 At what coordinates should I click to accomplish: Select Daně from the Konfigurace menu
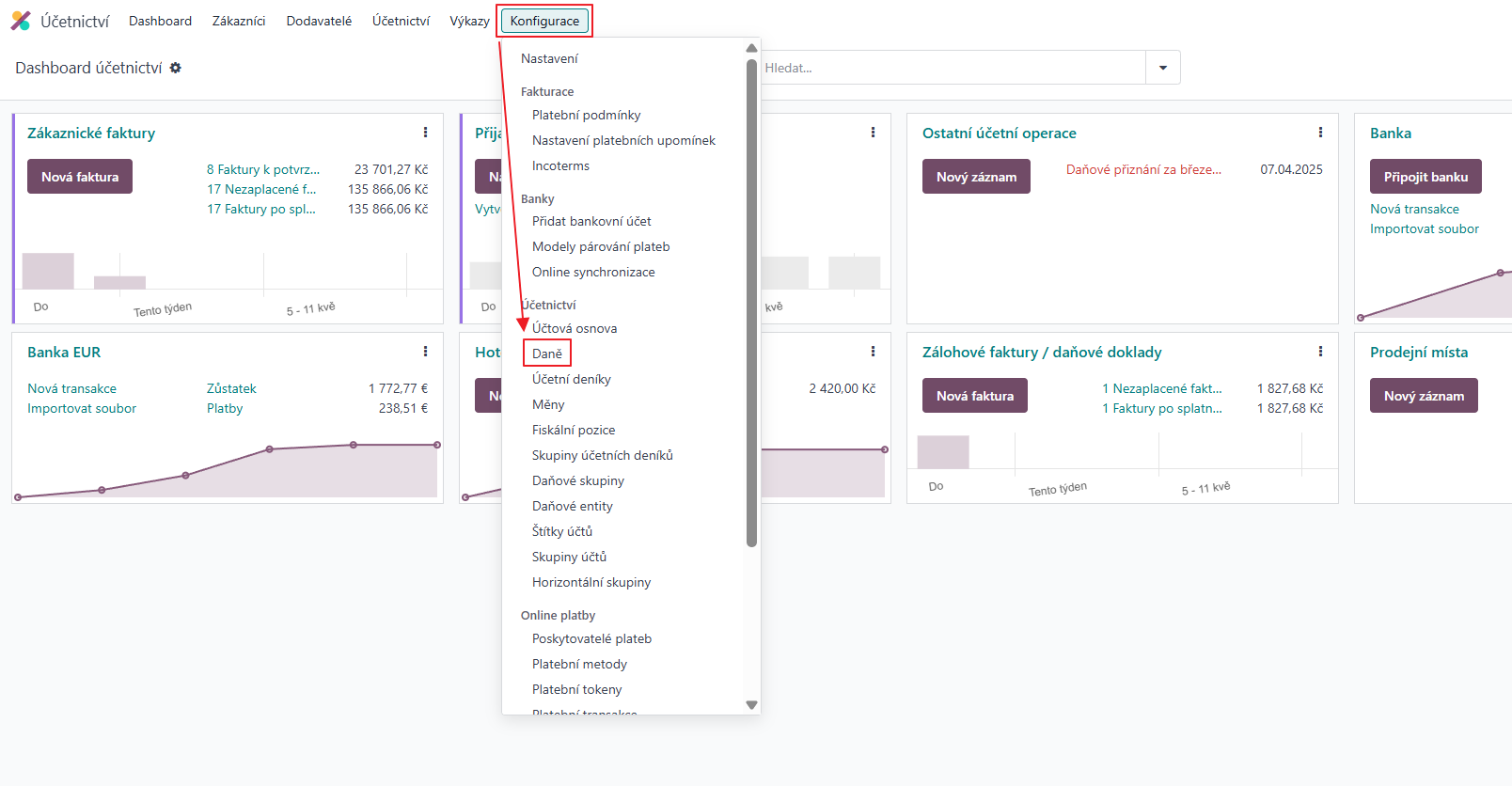547,354
